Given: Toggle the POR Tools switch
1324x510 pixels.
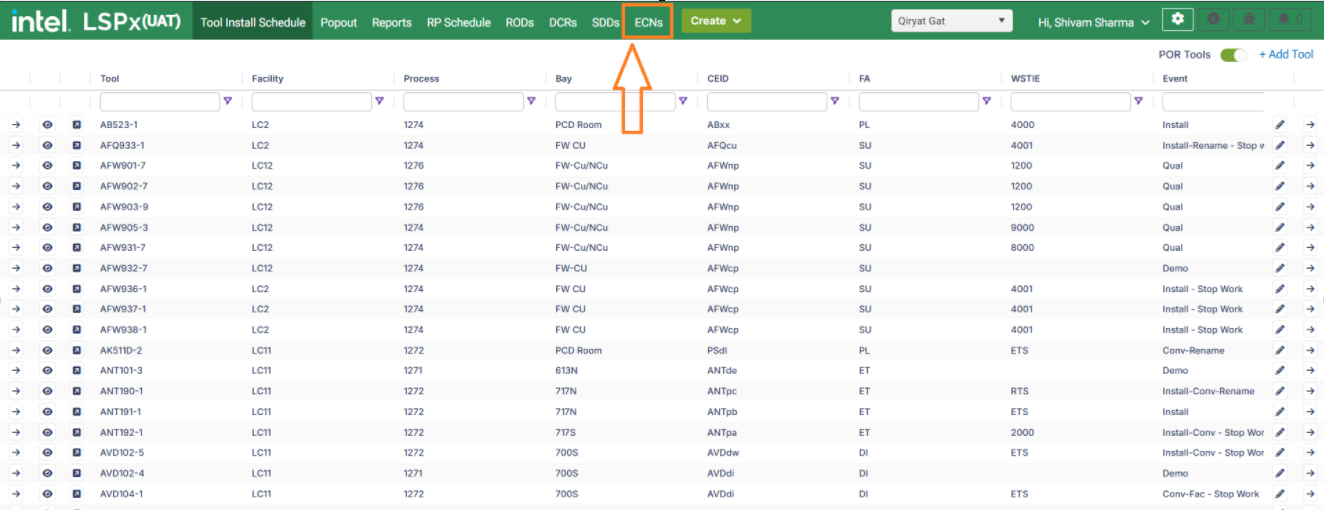Looking at the screenshot, I should [x=1233, y=55].
